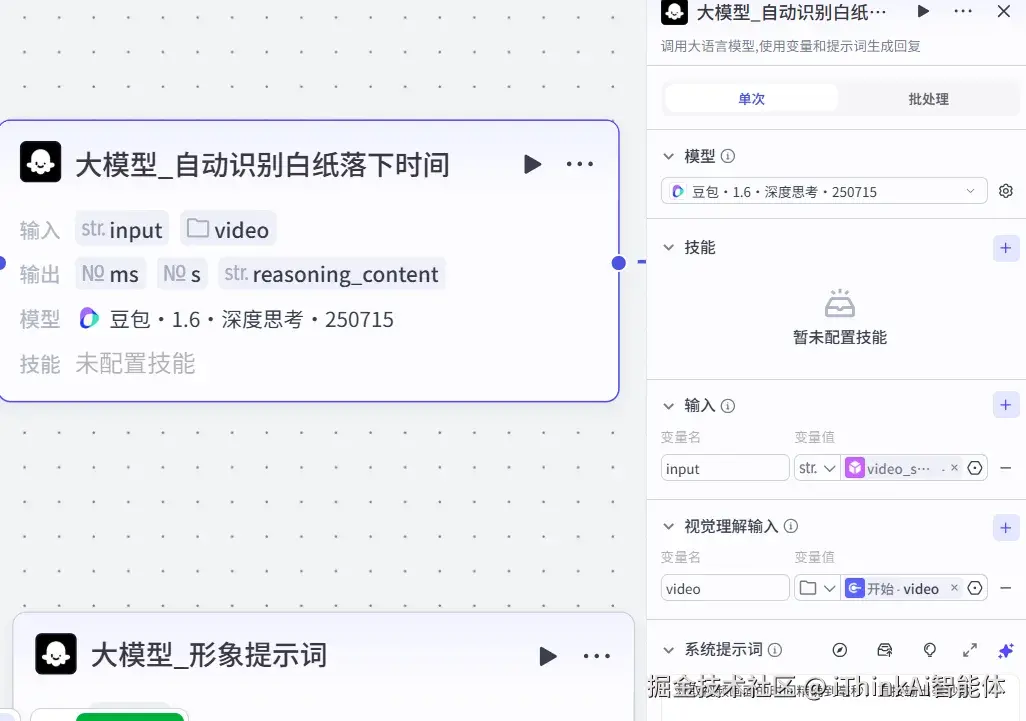Image resolution: width=1026 pixels, height=721 pixels.
Task: Open the str. type dropdown for input
Action: (x=817, y=468)
